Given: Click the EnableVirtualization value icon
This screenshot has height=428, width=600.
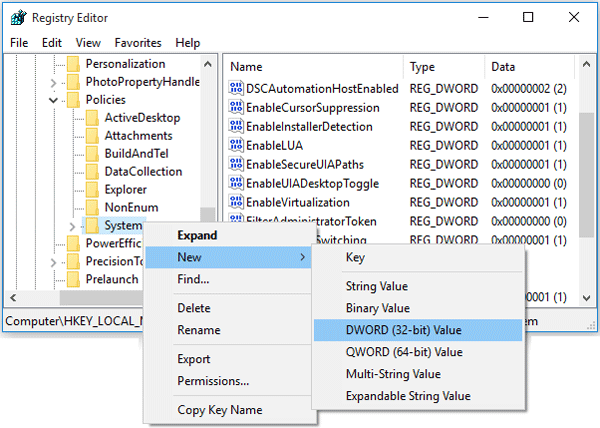Looking at the screenshot, I should click(x=236, y=203).
